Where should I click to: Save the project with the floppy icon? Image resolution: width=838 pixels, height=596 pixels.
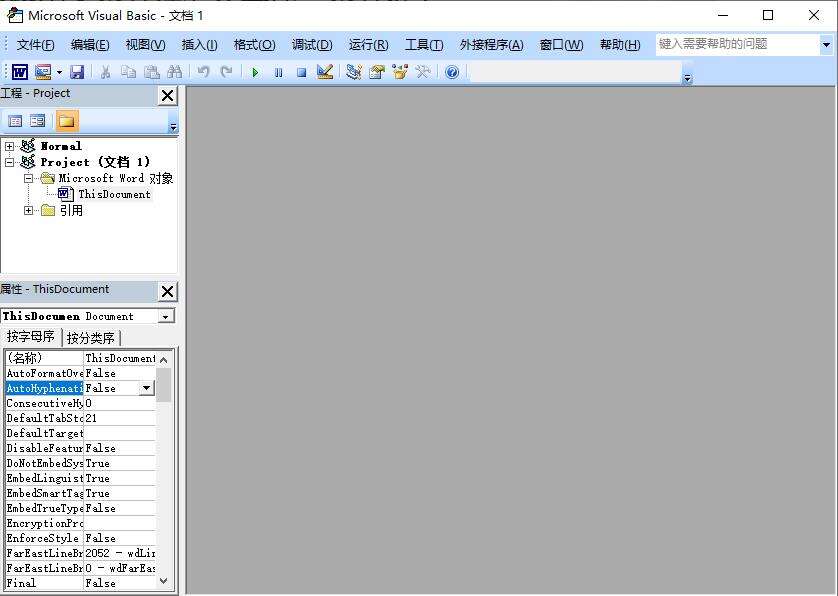click(x=77, y=72)
